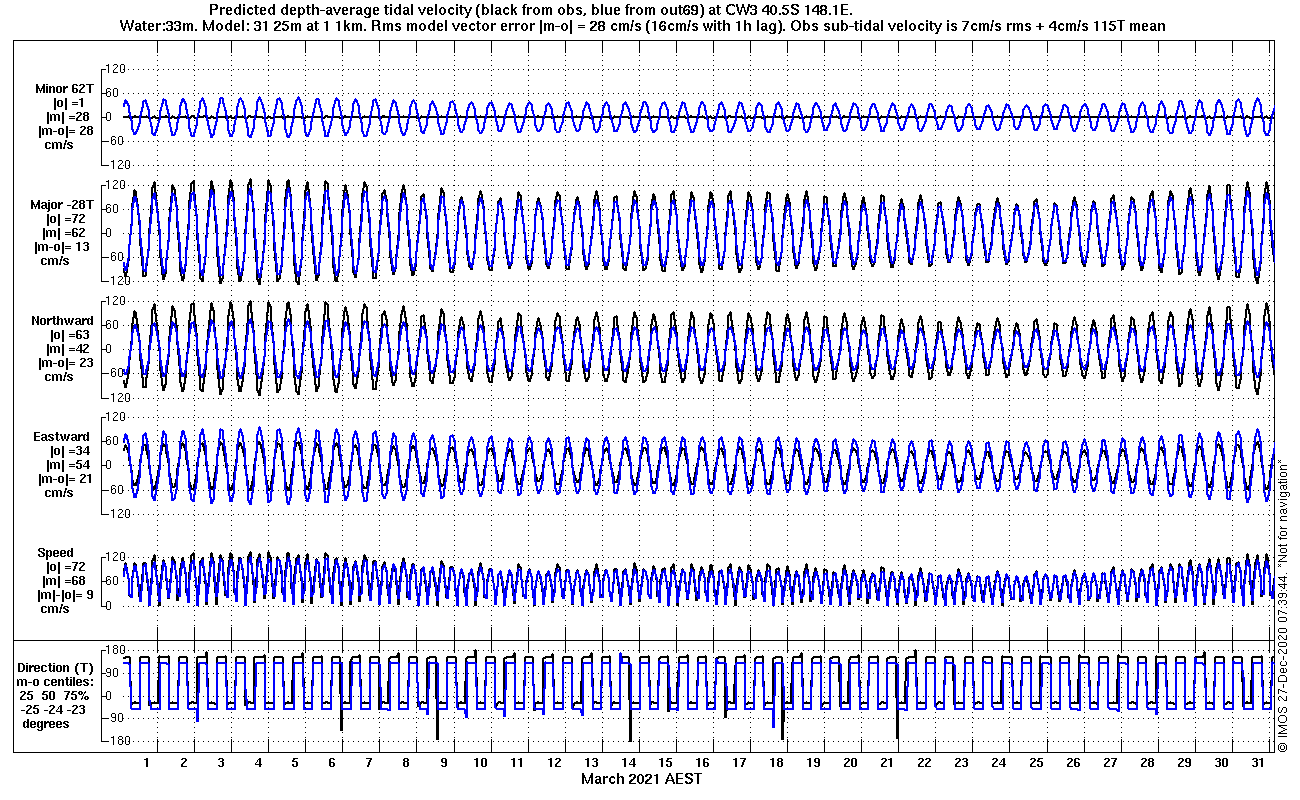
Task: Select "|m|-|o|= 9" in the Speed panel
Action: 65,595
